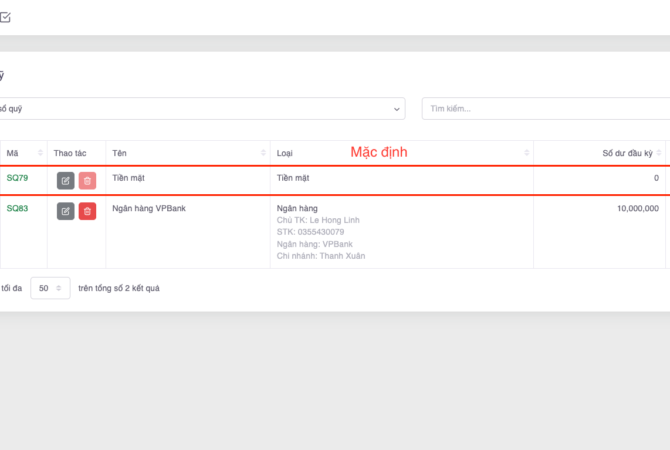Click the edit icon for SQ79
The height and width of the screenshot is (450, 670).
[65, 181]
